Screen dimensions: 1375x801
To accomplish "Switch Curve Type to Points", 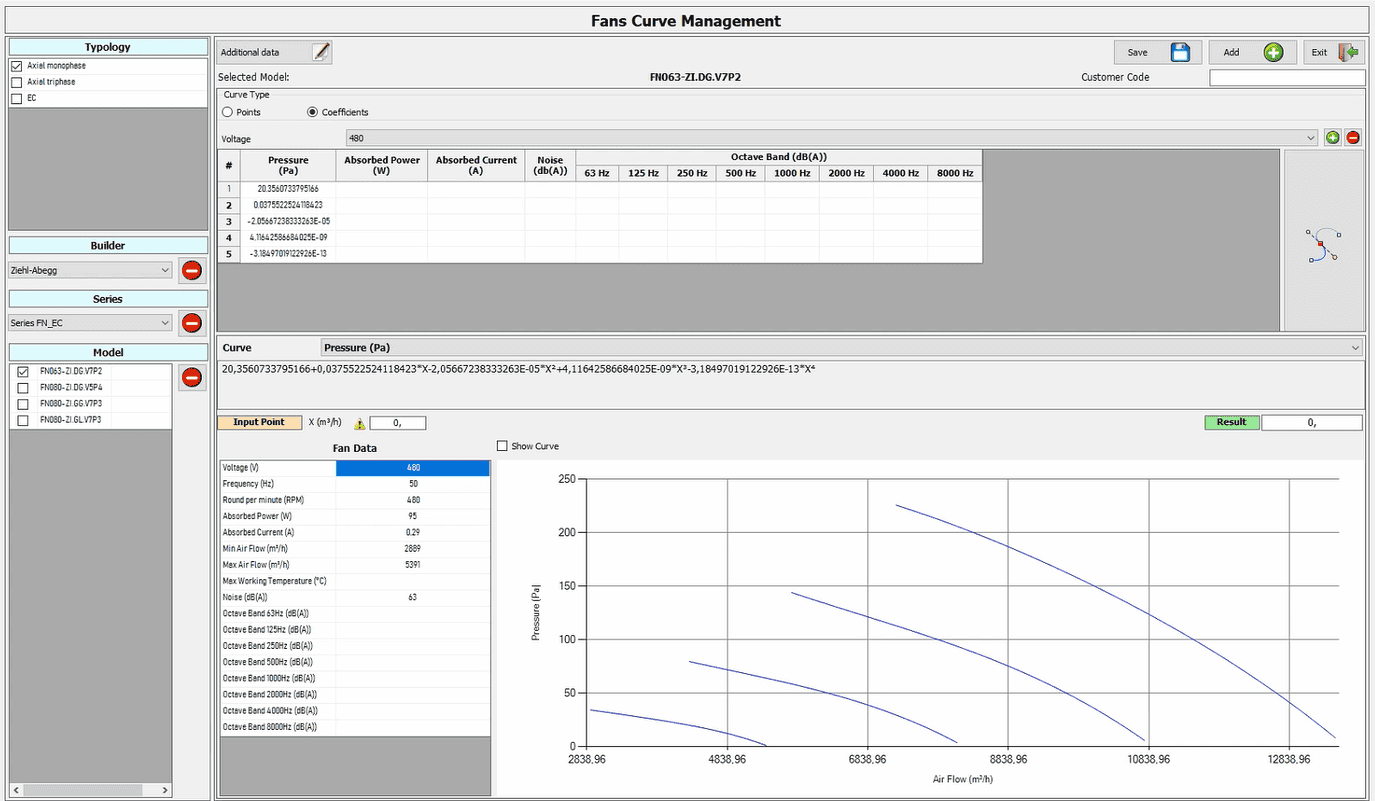I will 228,111.
